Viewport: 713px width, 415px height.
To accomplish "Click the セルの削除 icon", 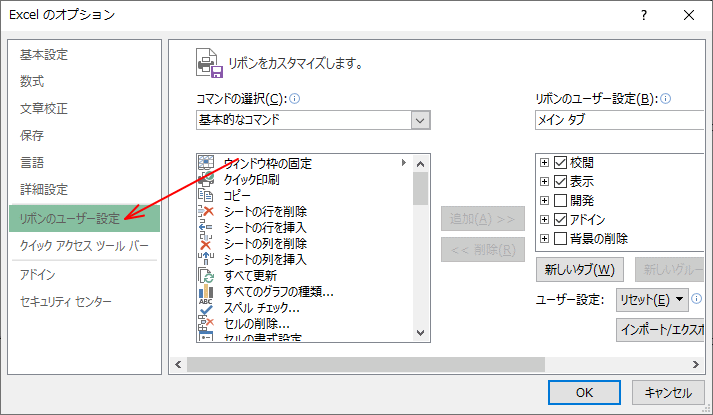I will 206,324.
